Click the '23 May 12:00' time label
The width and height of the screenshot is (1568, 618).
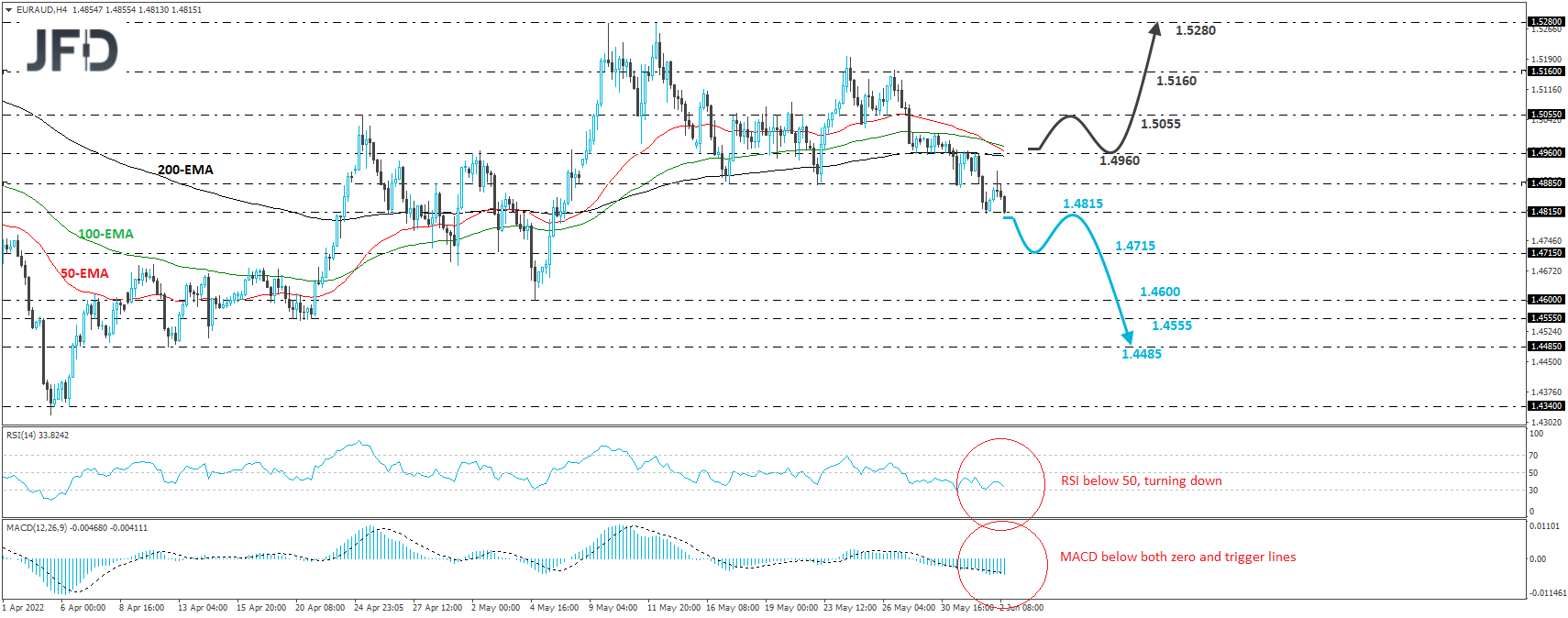click(848, 608)
